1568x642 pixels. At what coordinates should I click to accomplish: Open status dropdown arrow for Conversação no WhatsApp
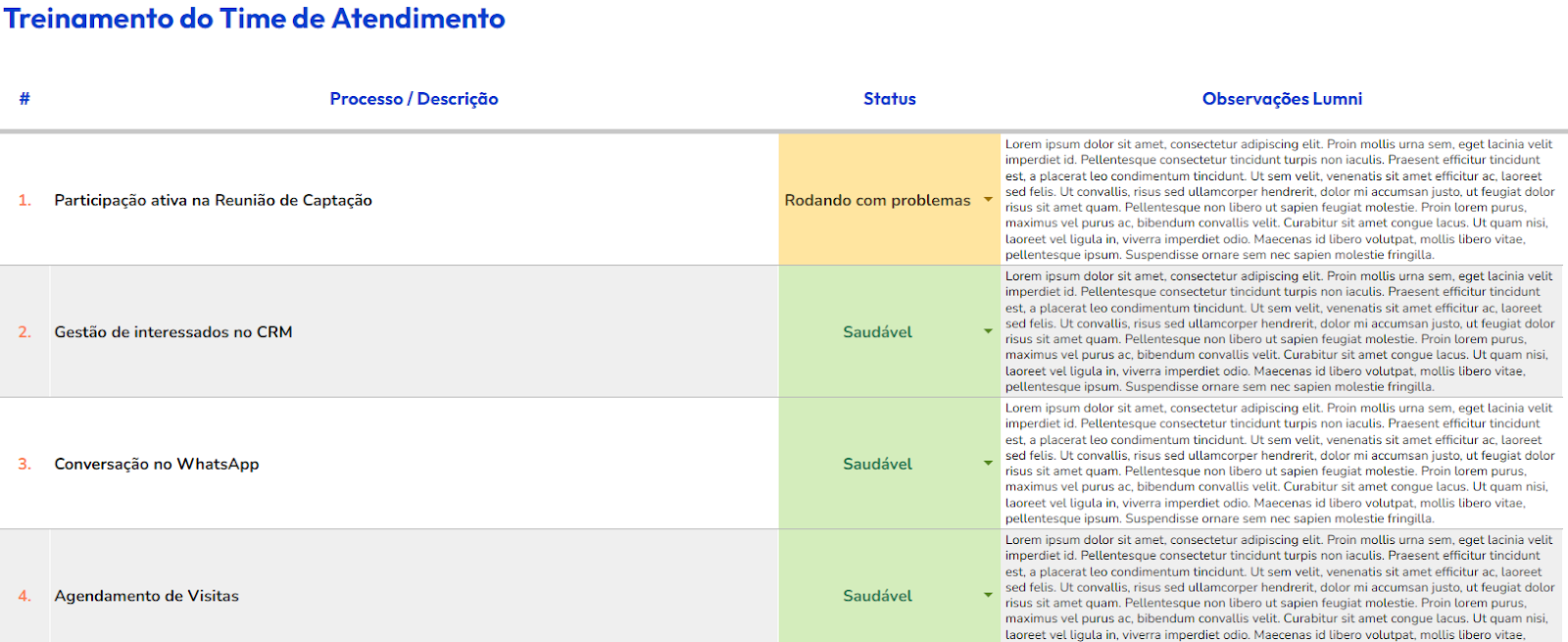click(x=988, y=464)
